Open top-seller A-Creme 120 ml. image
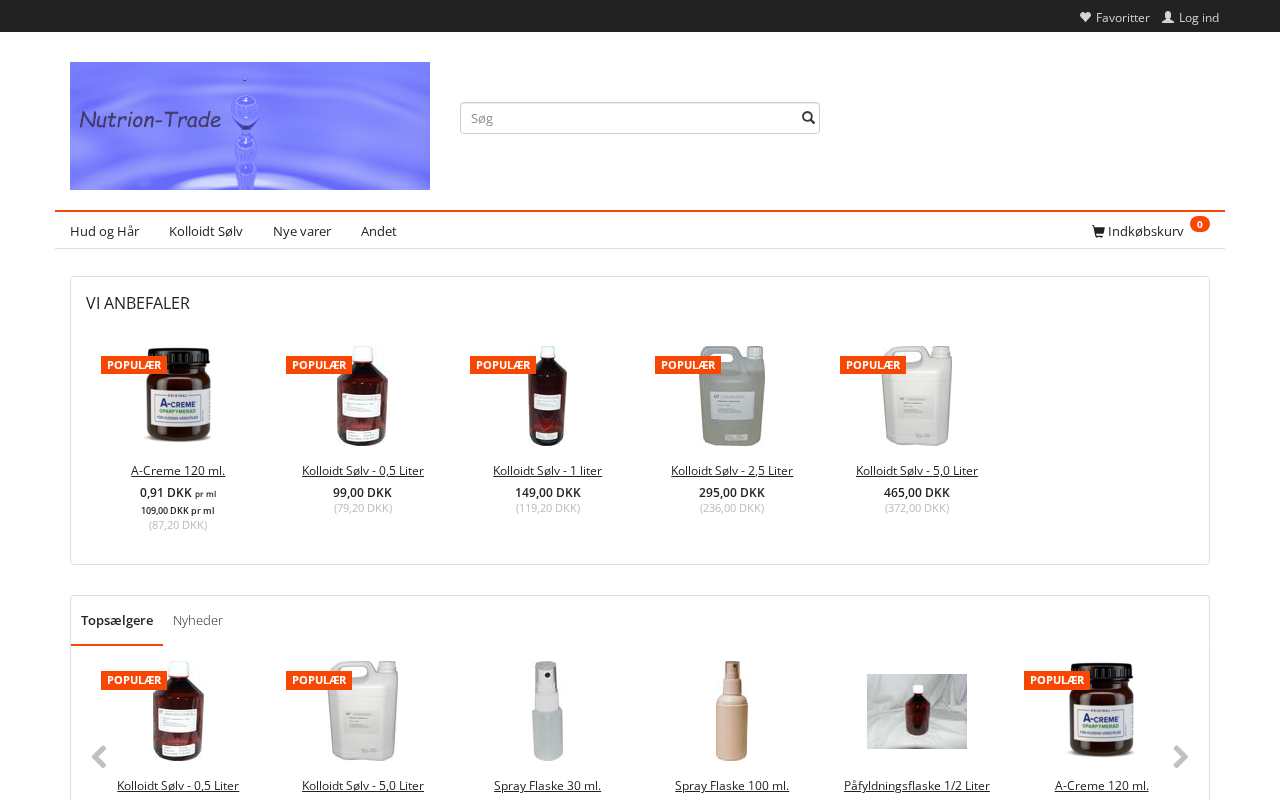The height and width of the screenshot is (800, 1280). click(x=1102, y=711)
